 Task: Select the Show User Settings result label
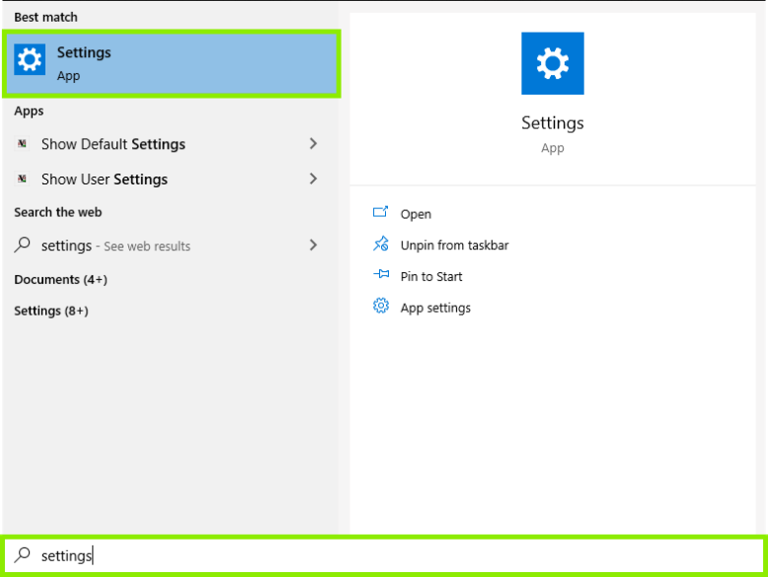click(x=104, y=179)
